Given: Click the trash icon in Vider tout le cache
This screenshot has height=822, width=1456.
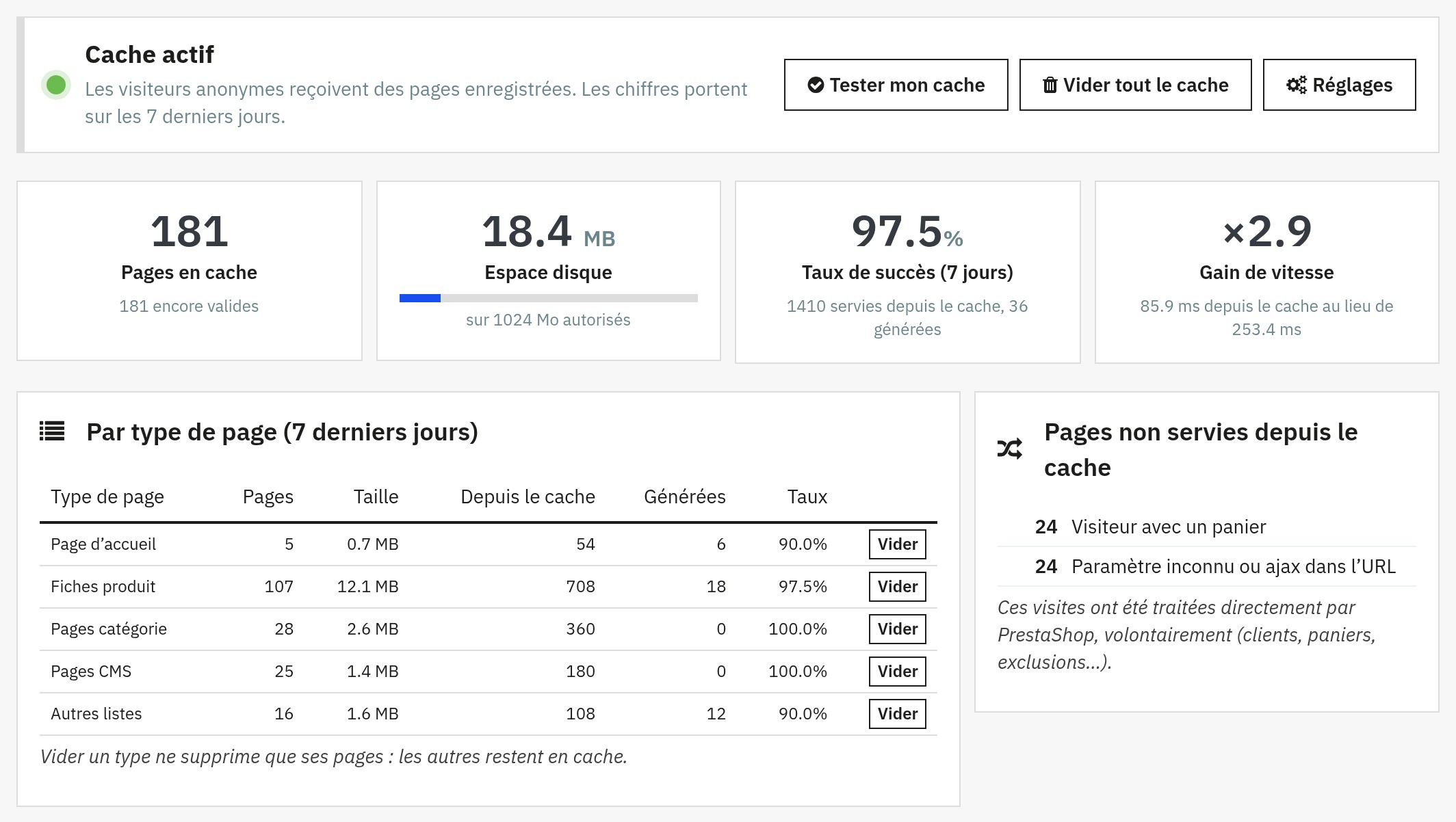Looking at the screenshot, I should tap(1050, 85).
